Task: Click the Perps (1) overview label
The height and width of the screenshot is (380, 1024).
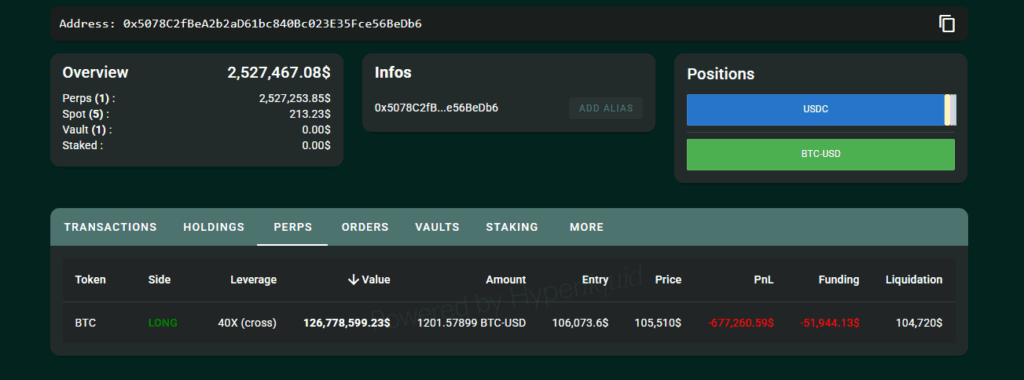Action: click(89, 99)
